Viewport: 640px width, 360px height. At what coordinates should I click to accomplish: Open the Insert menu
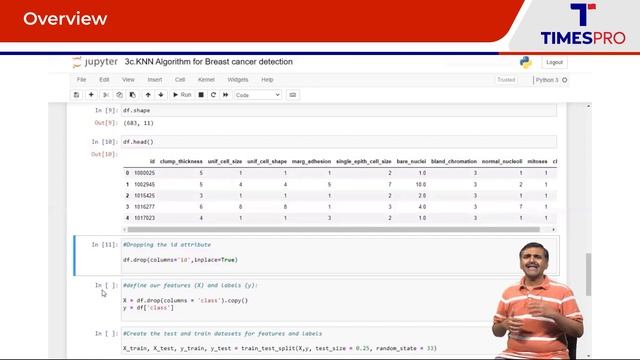point(155,80)
